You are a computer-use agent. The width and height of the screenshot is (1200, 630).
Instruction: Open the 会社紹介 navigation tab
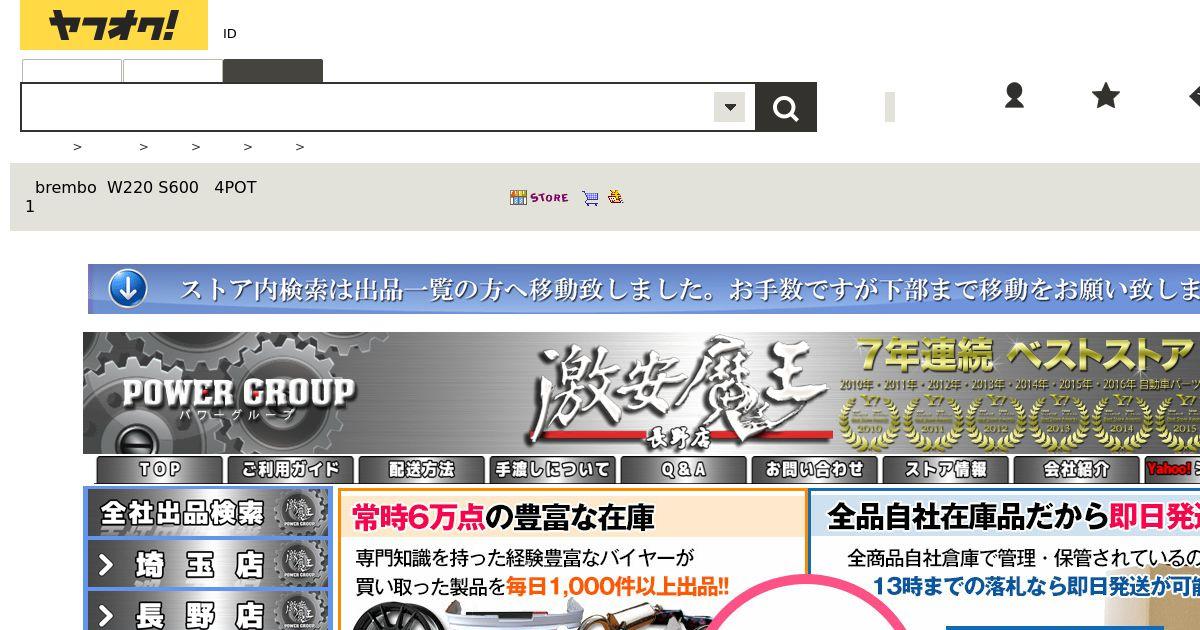pyautogui.click(x=1077, y=469)
